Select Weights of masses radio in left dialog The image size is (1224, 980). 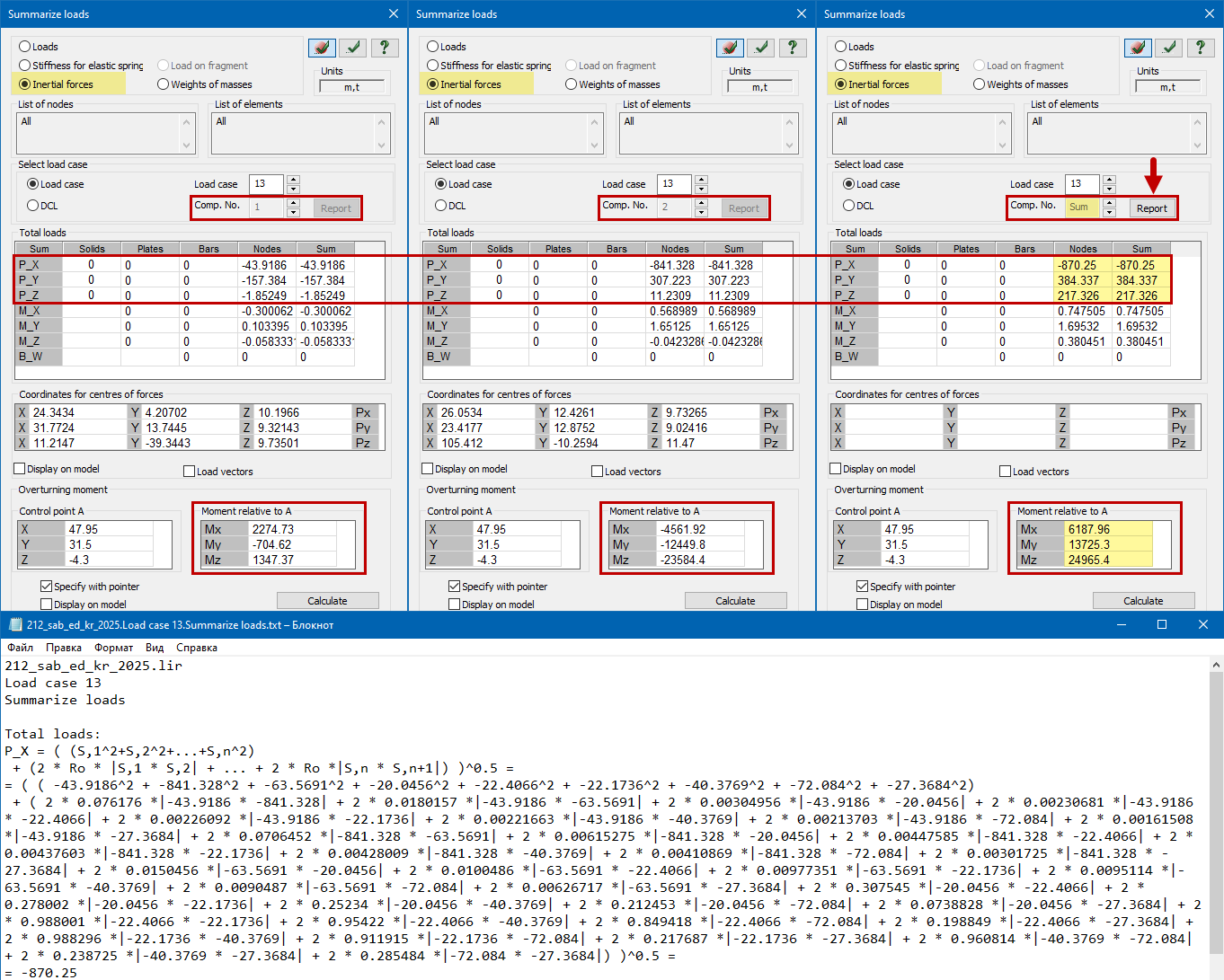(163, 84)
